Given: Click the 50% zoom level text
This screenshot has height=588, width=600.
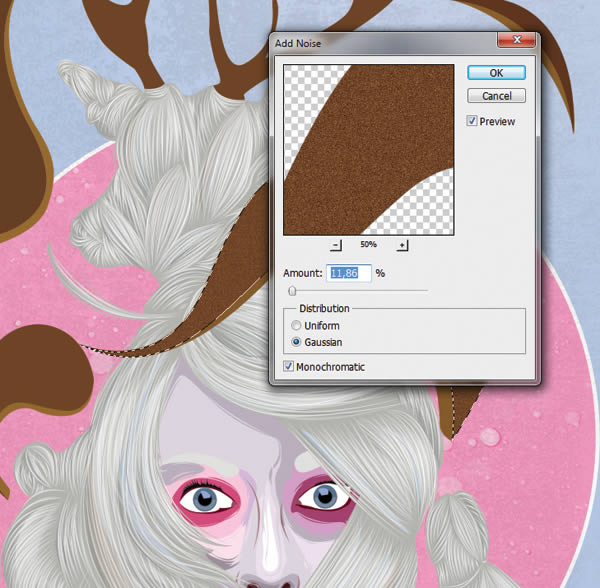Looking at the screenshot, I should (x=368, y=244).
